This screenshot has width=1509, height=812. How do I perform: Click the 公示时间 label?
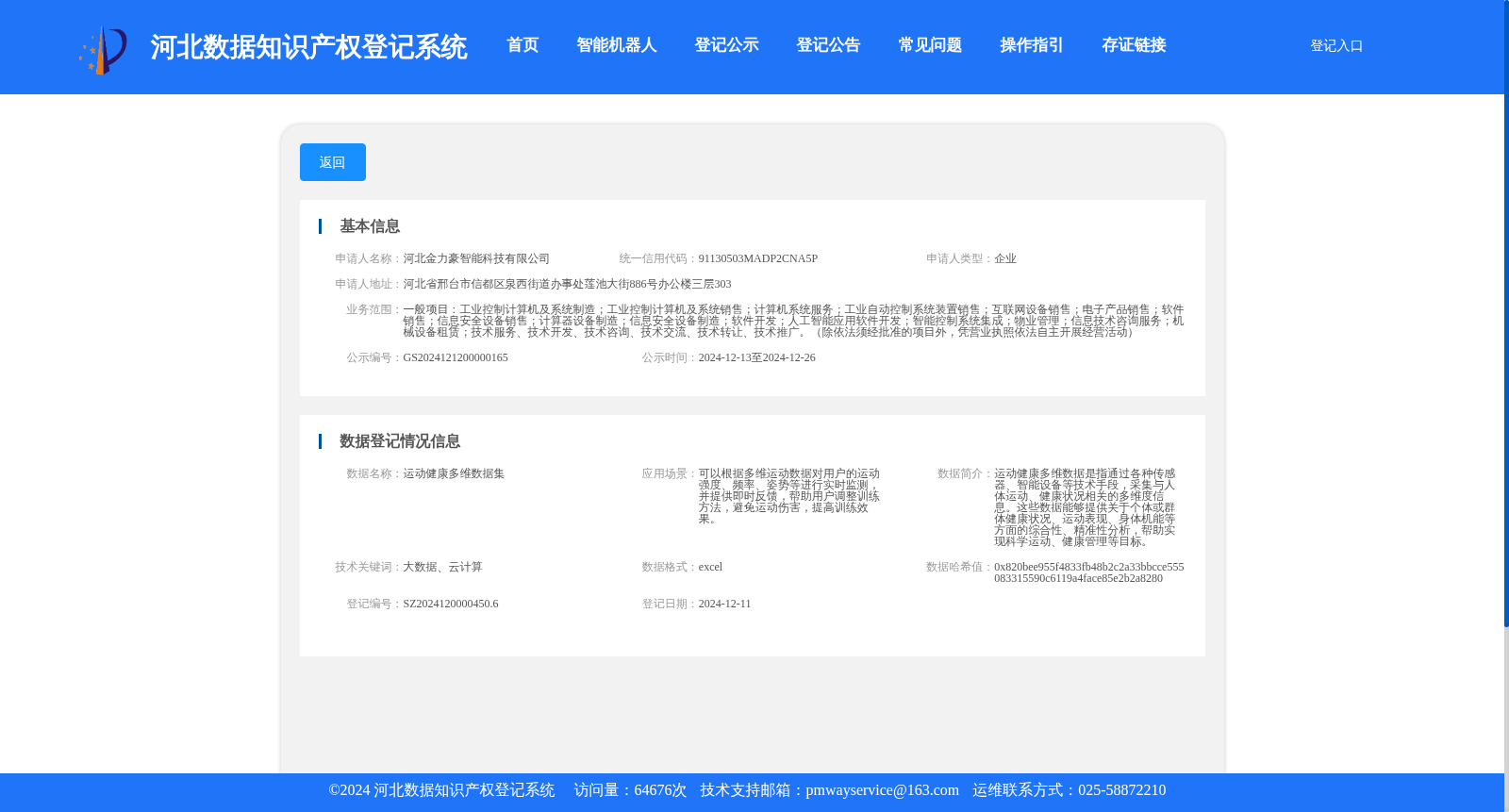tap(670, 357)
